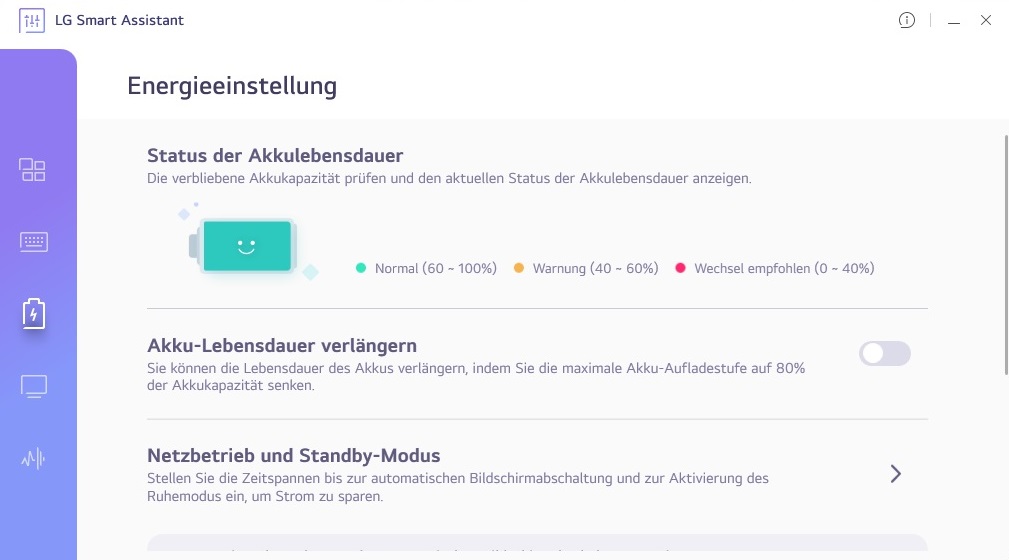
Task: Click the LG Smart Assistant logo icon
Action: tap(32, 20)
